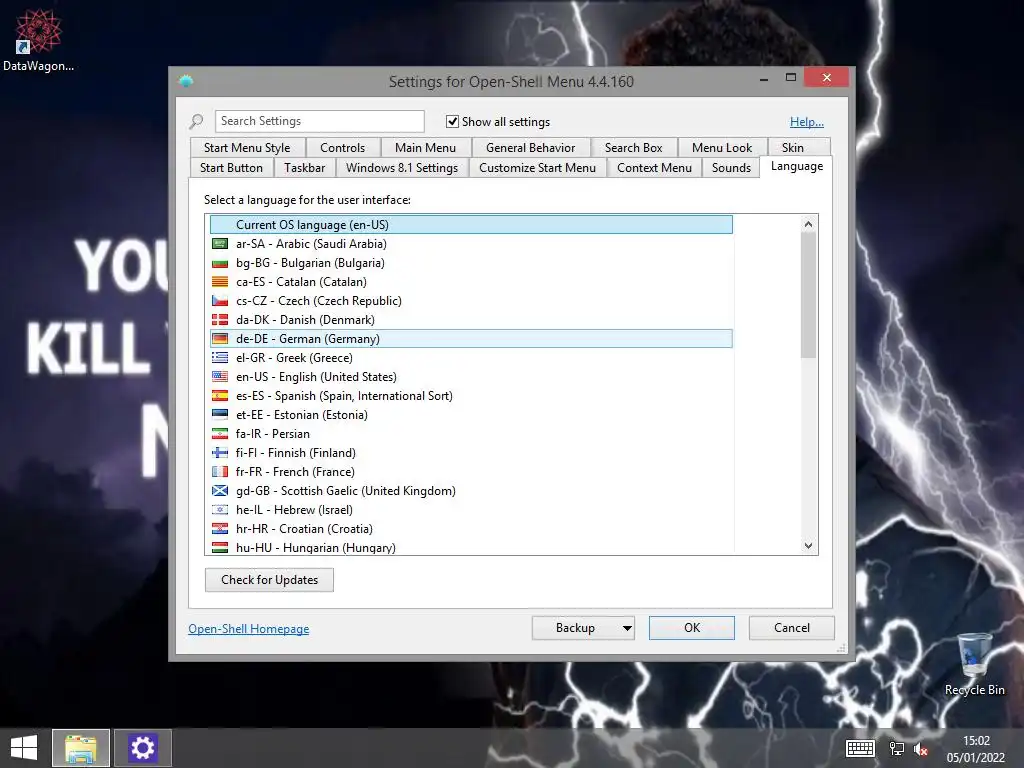Click the Hungary flag icon
1024x768 pixels.
[x=220, y=547]
